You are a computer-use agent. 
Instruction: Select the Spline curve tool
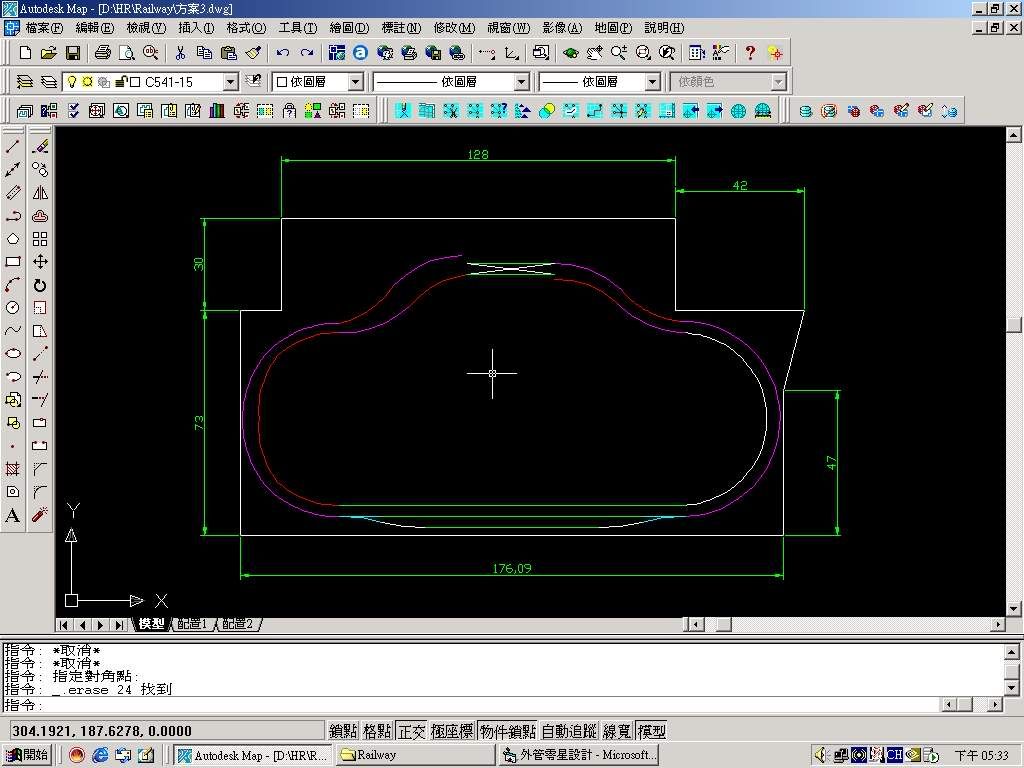pos(12,330)
